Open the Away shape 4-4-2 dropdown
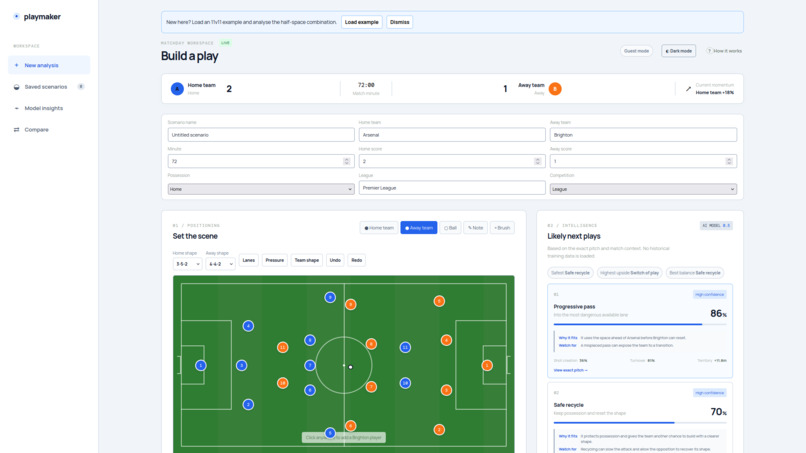806x453 pixels. [x=220, y=264]
